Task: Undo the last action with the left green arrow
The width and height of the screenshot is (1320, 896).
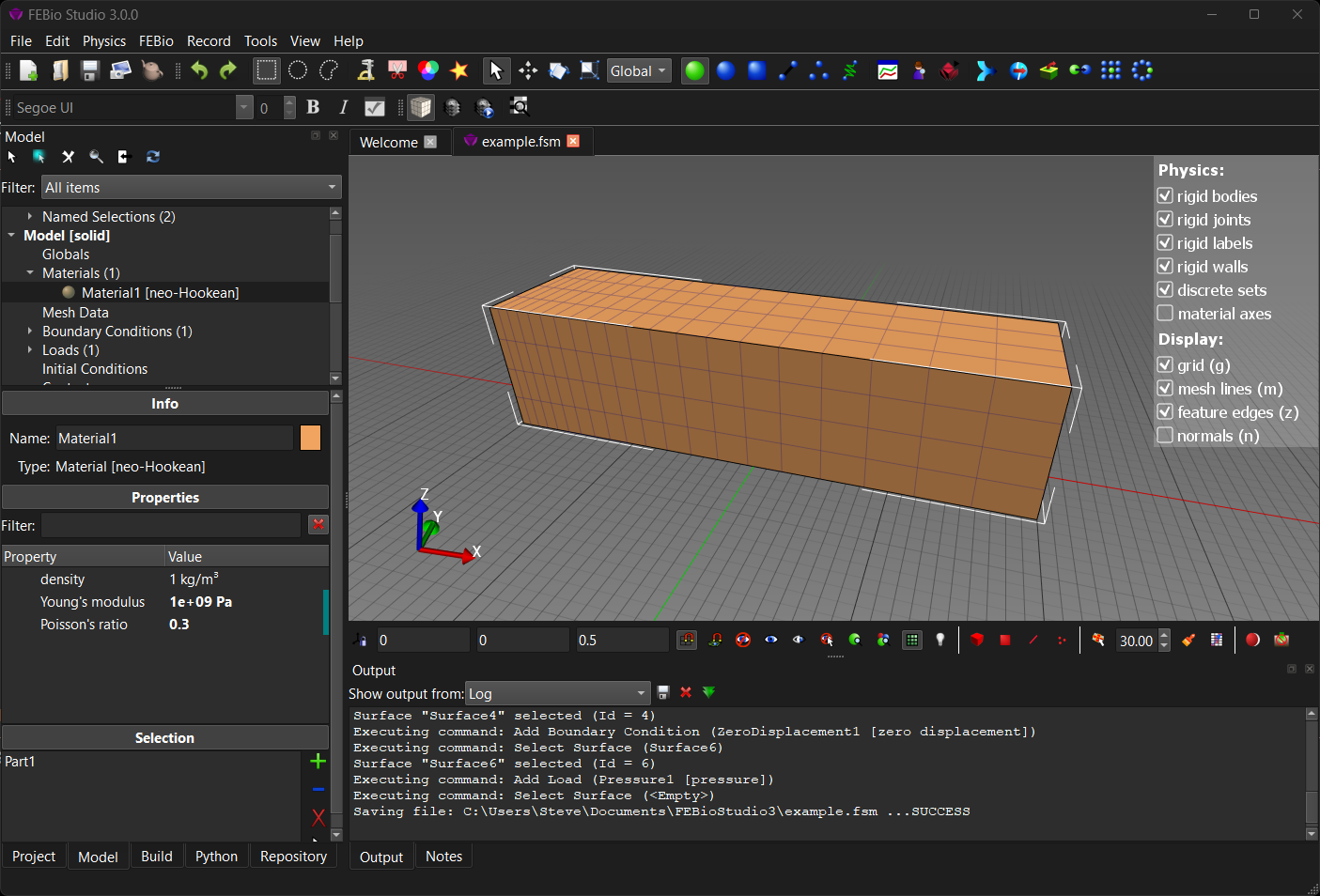Action: pos(199,70)
